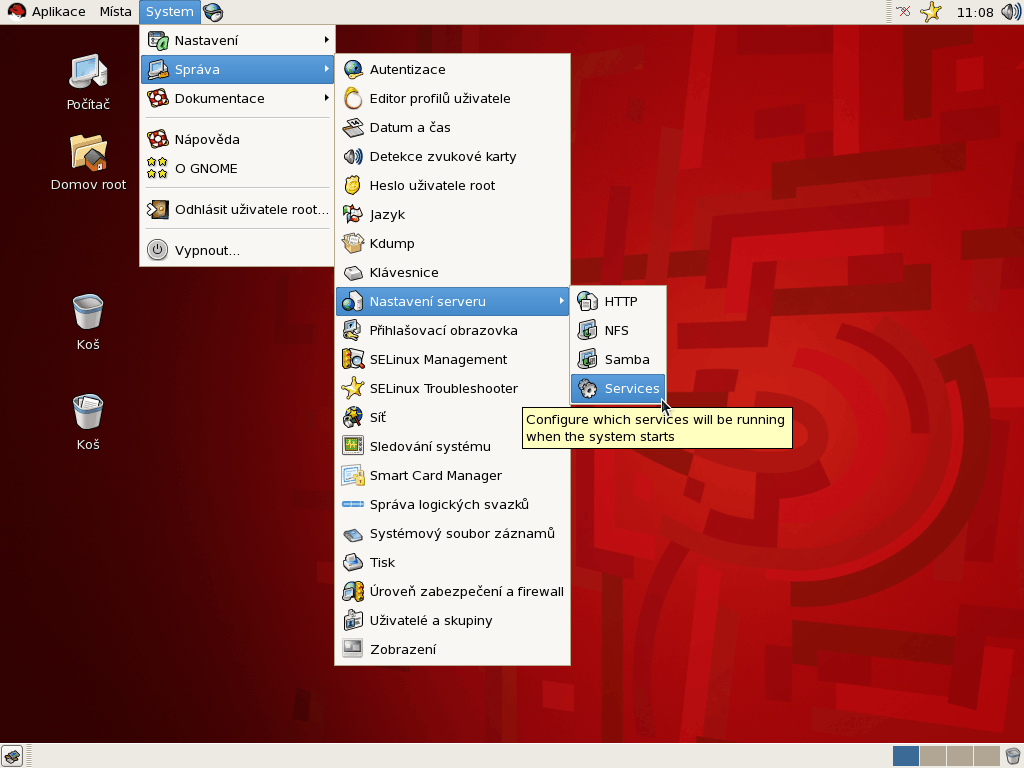Switch to the second workspace
Viewport: 1024px width, 768px height.
click(x=933, y=756)
